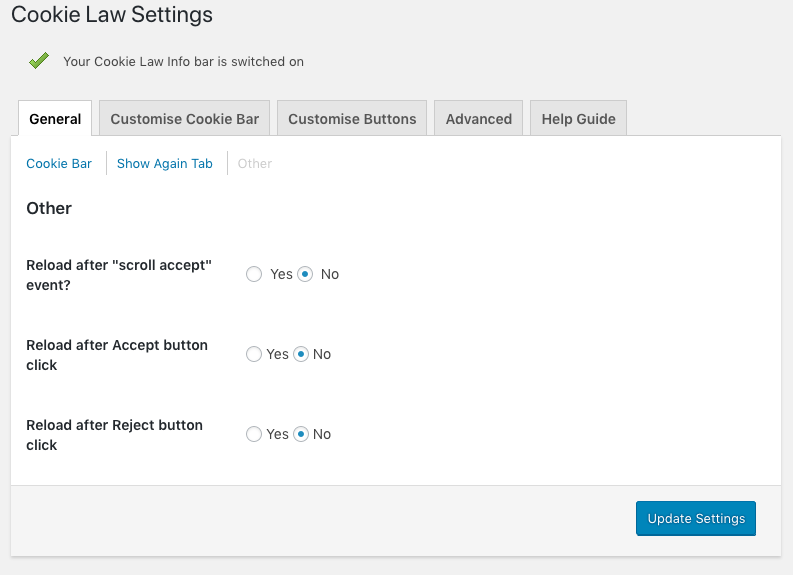Enable reload after Accept button click
Viewport: 793px width, 575px height.
pyautogui.click(x=254, y=354)
